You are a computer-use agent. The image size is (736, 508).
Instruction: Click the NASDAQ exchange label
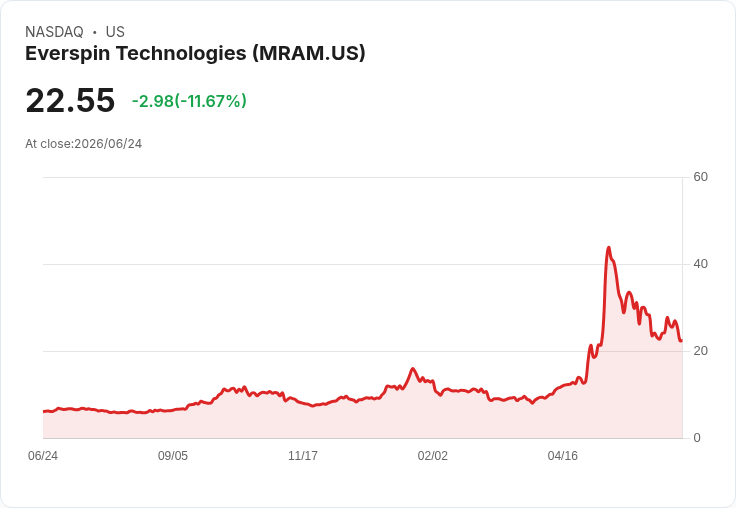pyautogui.click(x=54, y=32)
